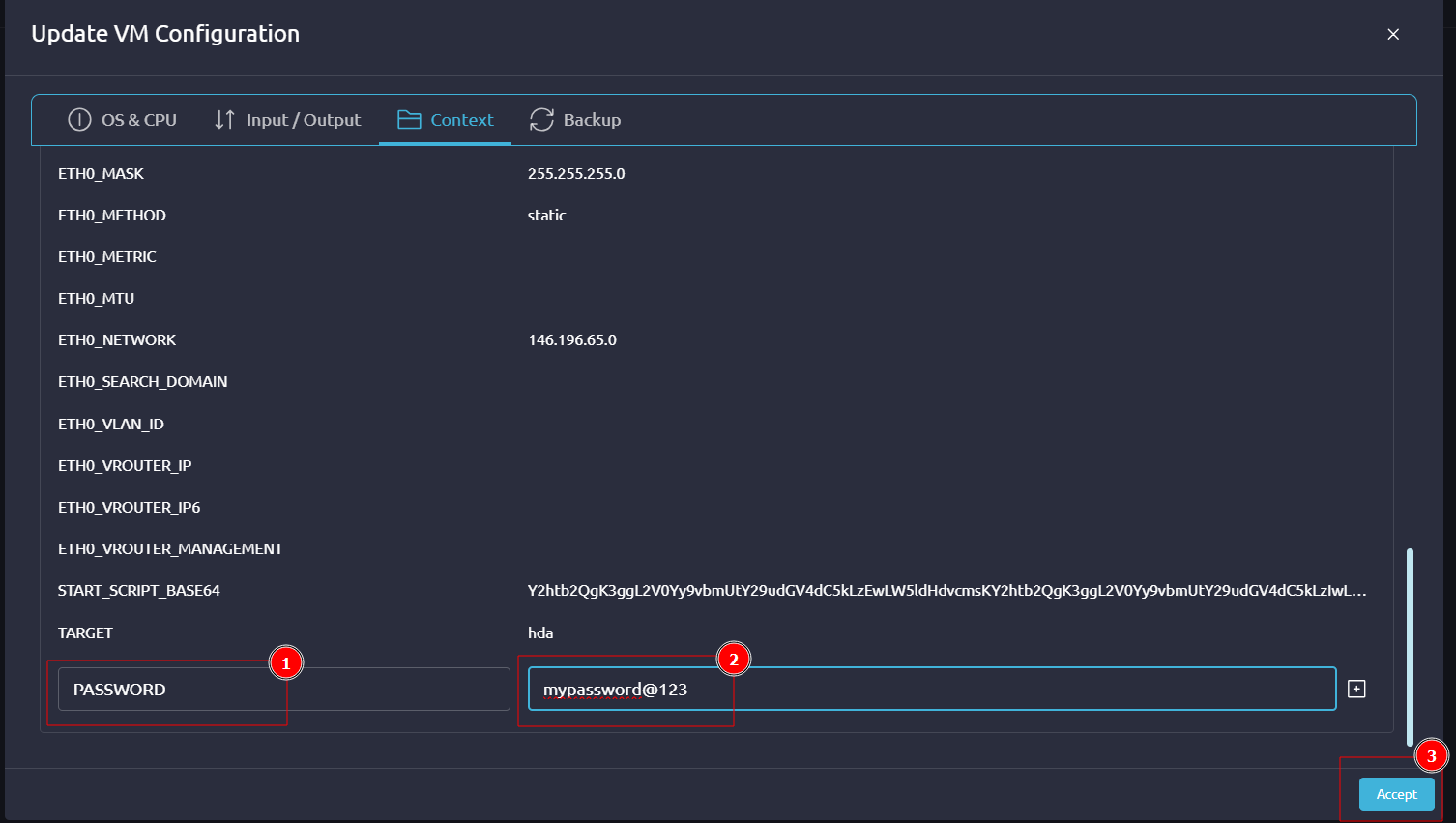This screenshot has width=1456, height=823.
Task: Click the up-down arrows Input/Output icon
Action: click(x=224, y=120)
